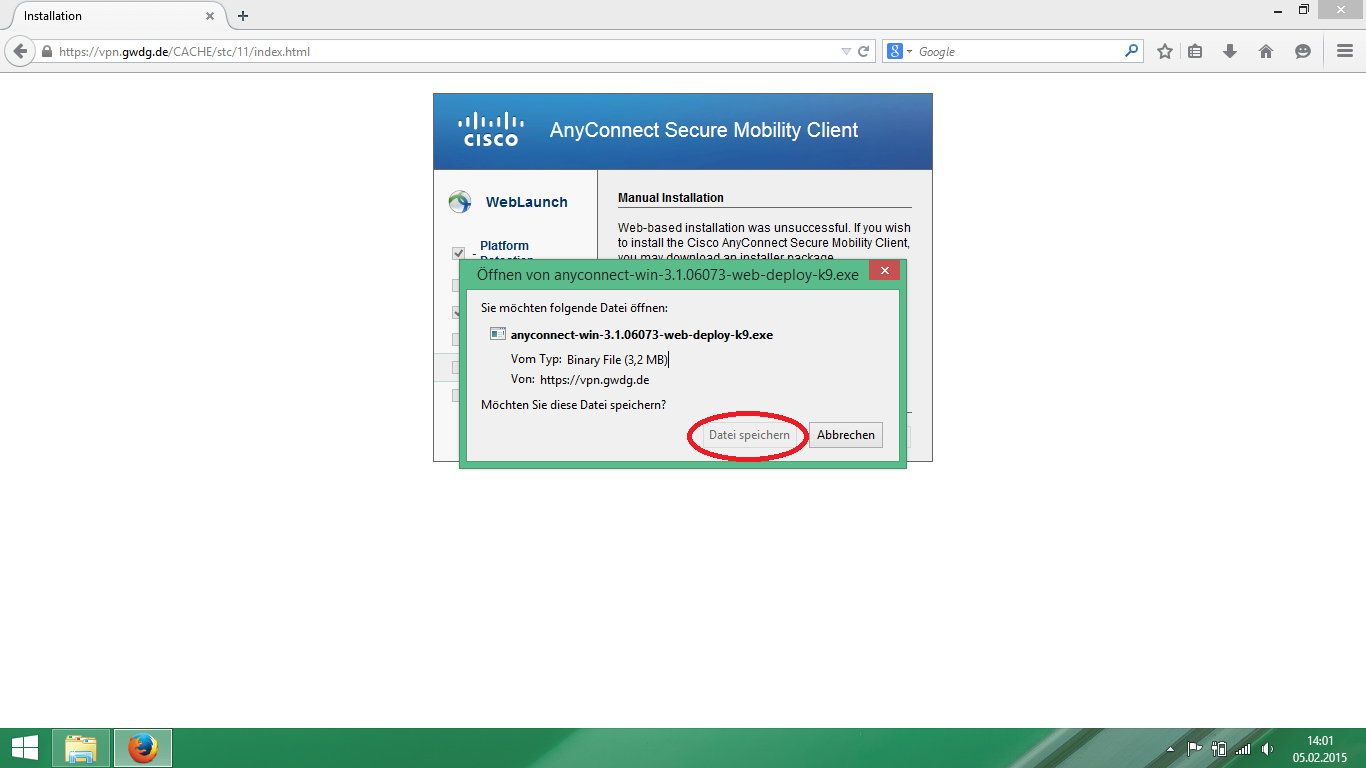Image resolution: width=1366 pixels, height=768 pixels.
Task: Open the URL history dropdown arrow
Action: [846, 51]
